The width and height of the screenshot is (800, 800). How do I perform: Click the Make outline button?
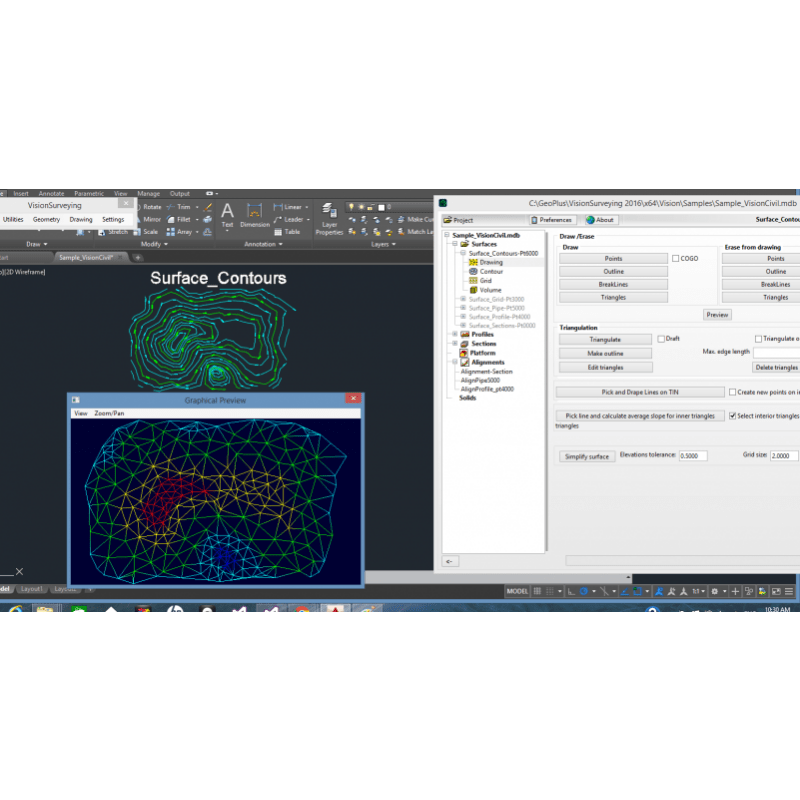click(605, 353)
